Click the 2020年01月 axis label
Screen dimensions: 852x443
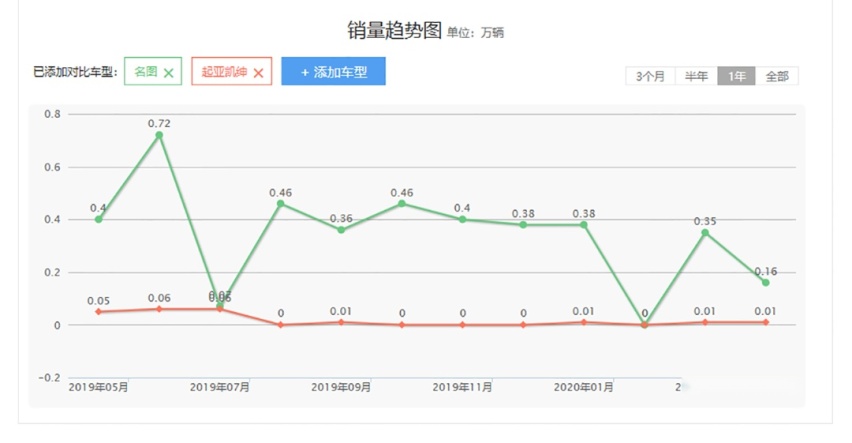point(584,387)
